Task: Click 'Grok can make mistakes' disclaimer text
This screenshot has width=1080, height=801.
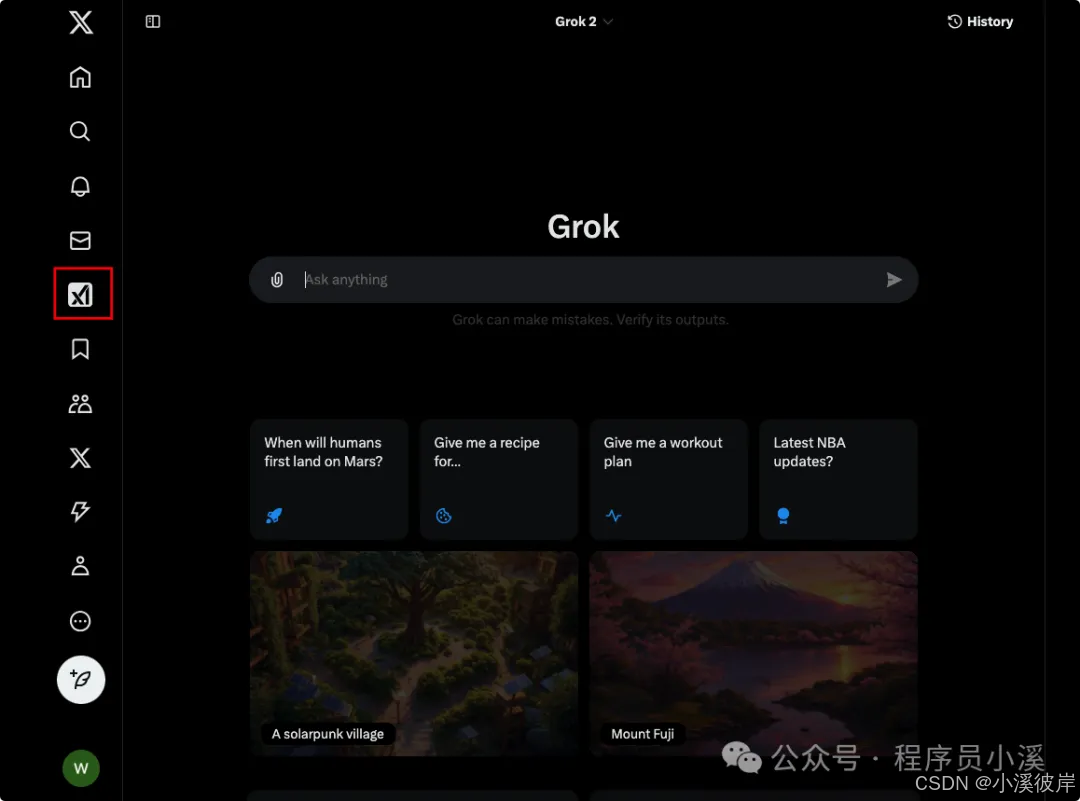Action: click(x=590, y=320)
